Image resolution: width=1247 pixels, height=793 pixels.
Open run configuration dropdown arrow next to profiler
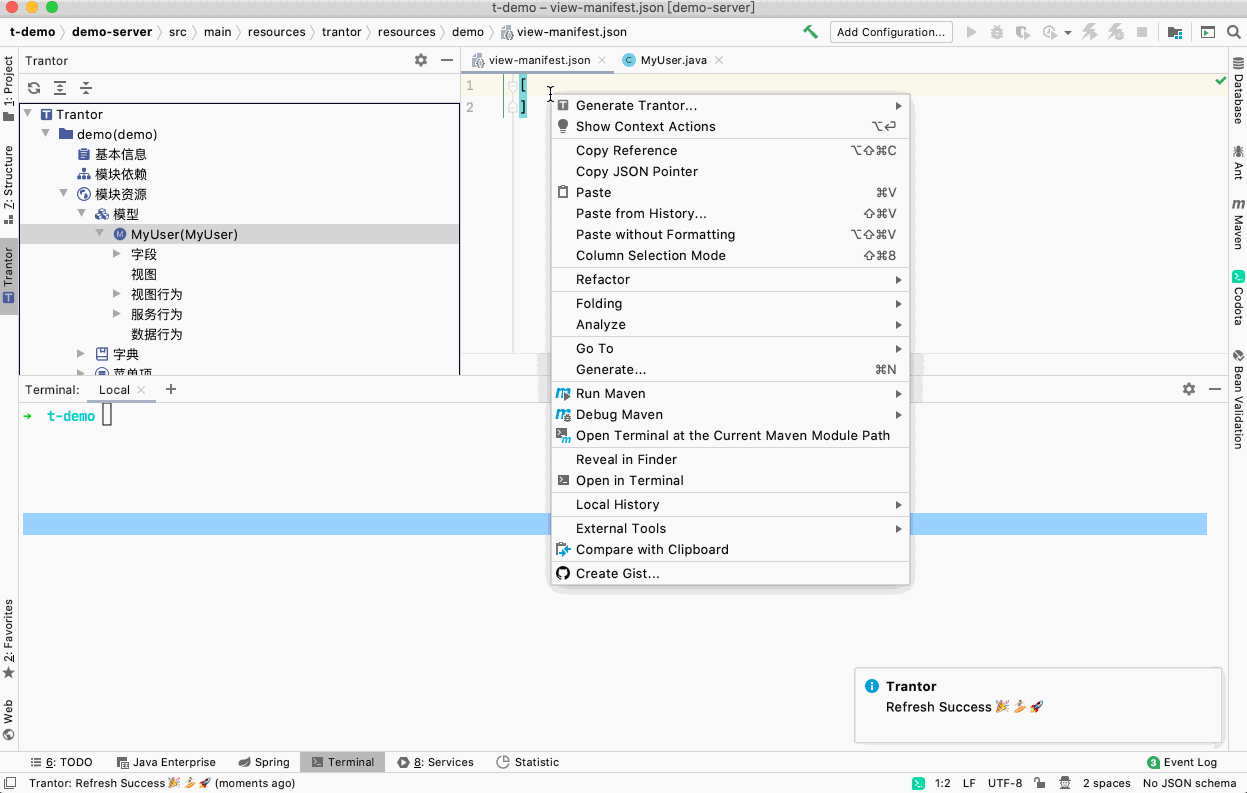(1068, 33)
